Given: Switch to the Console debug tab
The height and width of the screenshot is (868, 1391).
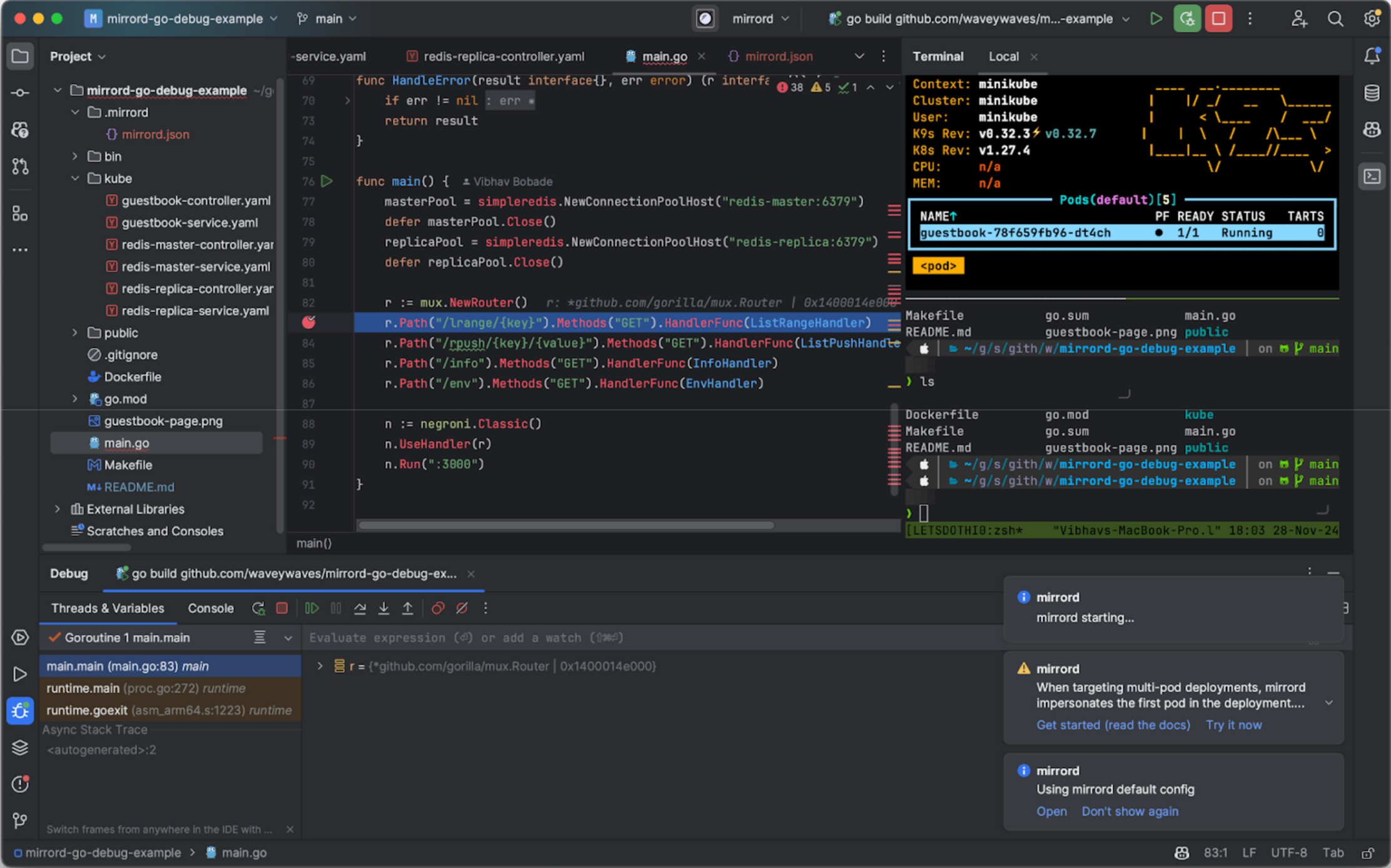Looking at the screenshot, I should click(x=210, y=608).
